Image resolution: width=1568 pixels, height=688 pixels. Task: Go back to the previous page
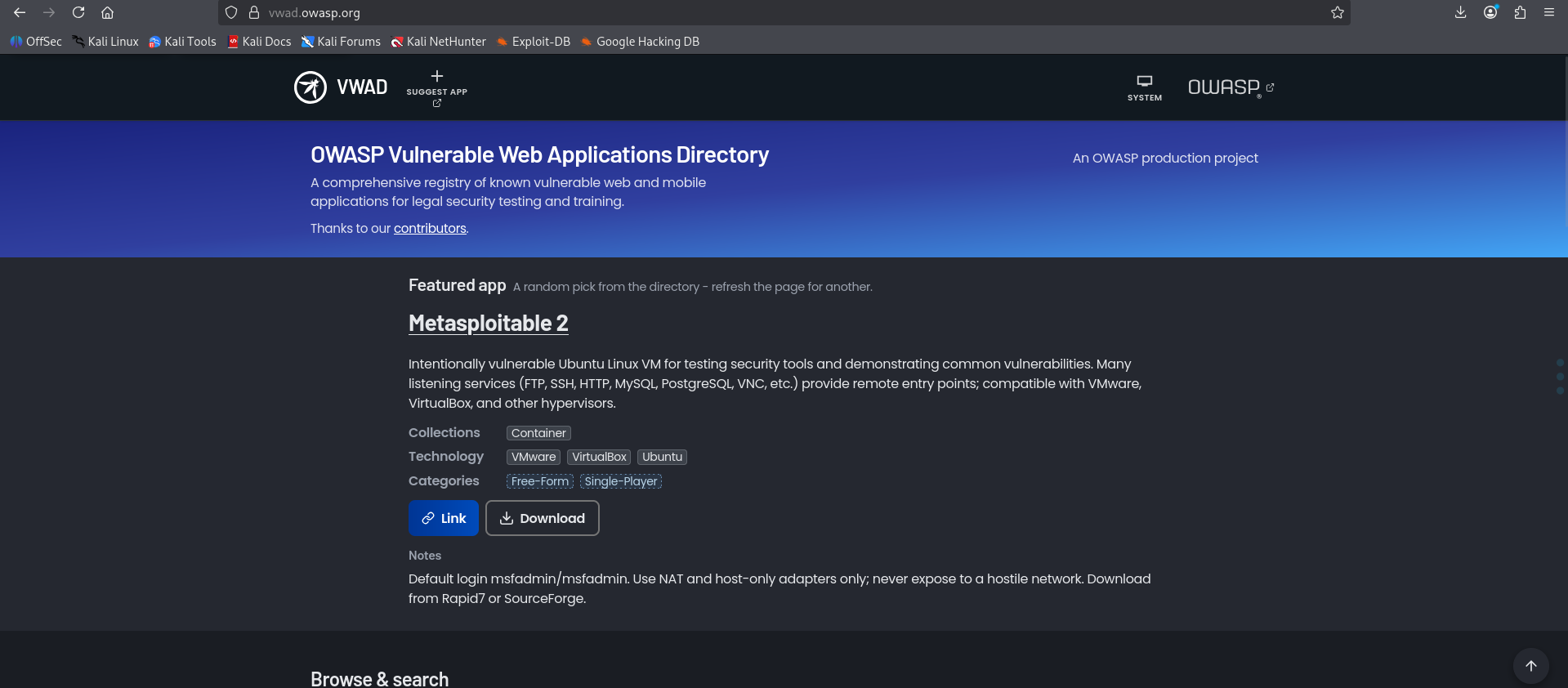(20, 12)
